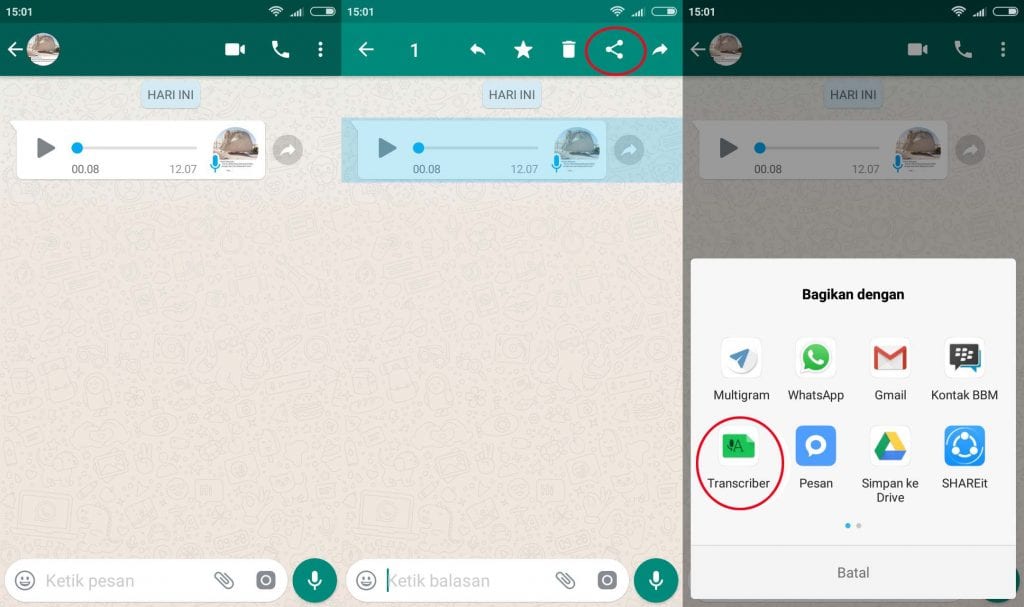Start a voice call from left chat header
Image resolution: width=1024 pixels, height=607 pixels.
[280, 50]
